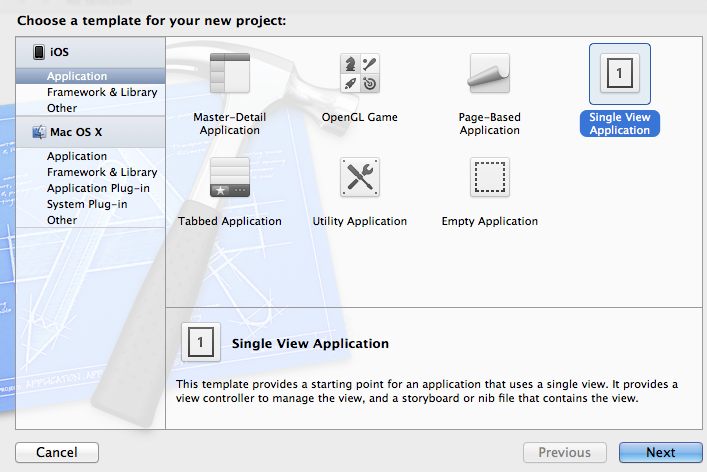This screenshot has width=707, height=472.
Task: Select Application Plug-in category
Action: tap(90, 188)
